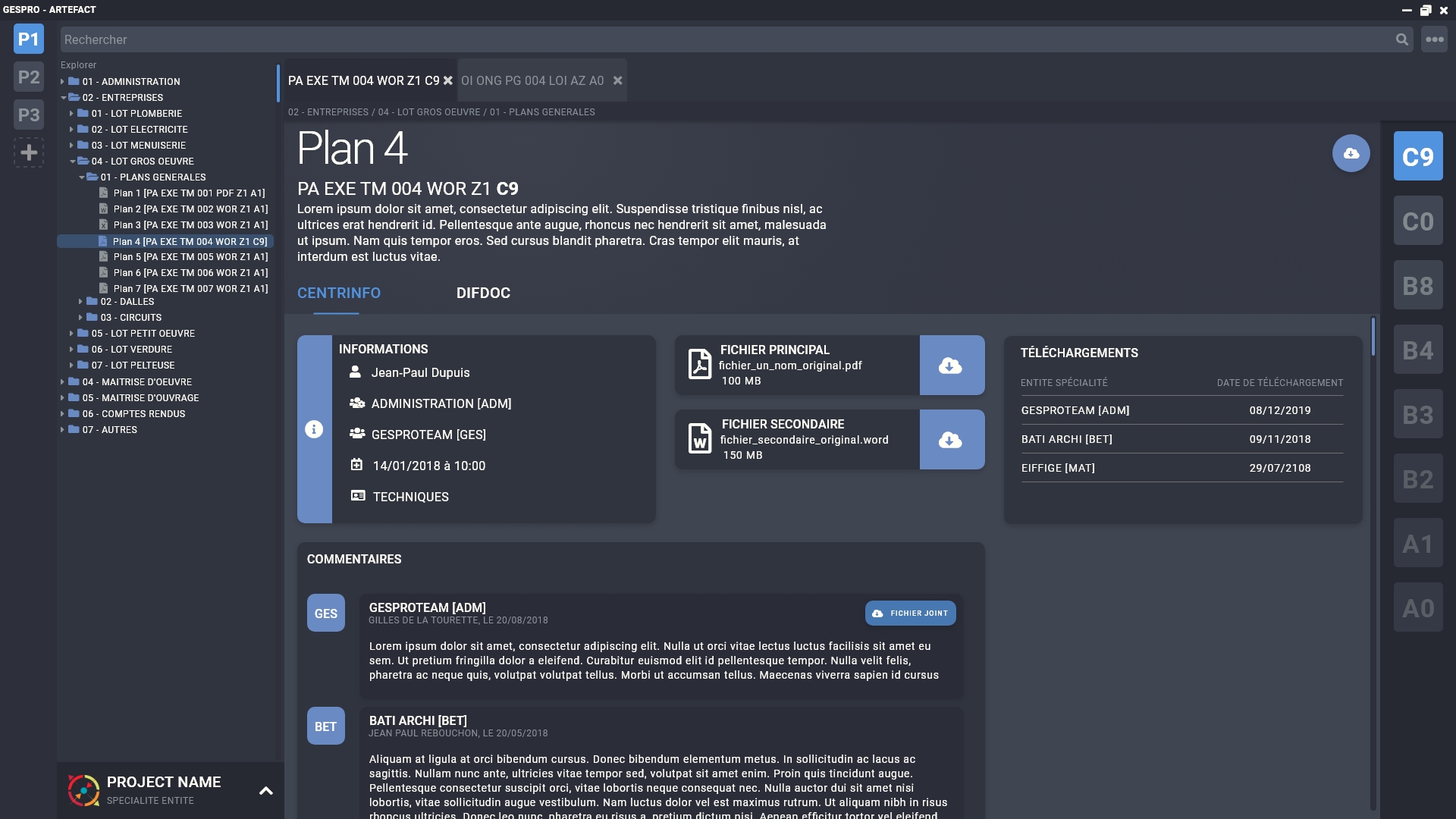Switch to project P2

coord(29,77)
